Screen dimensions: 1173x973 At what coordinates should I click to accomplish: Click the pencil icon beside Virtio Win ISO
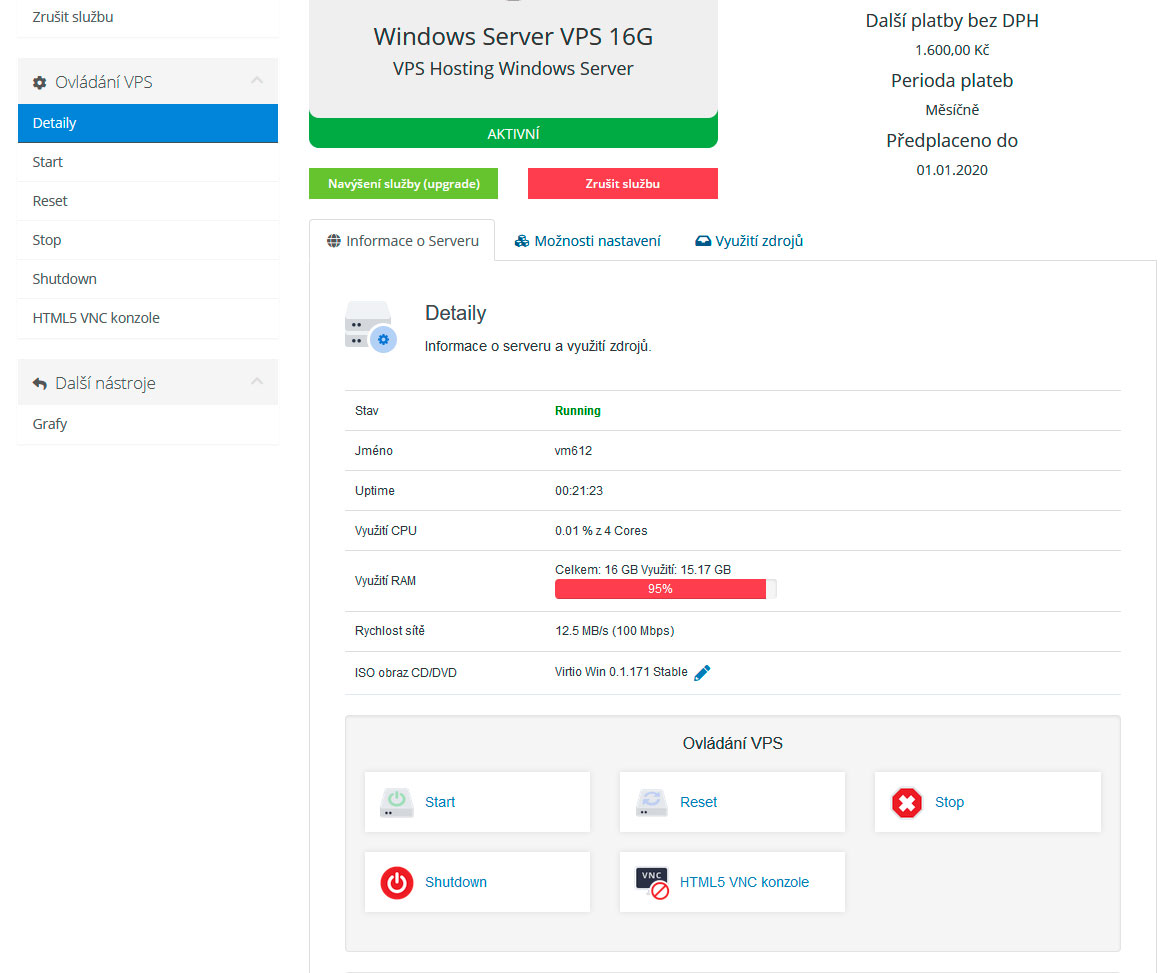[x=701, y=672]
